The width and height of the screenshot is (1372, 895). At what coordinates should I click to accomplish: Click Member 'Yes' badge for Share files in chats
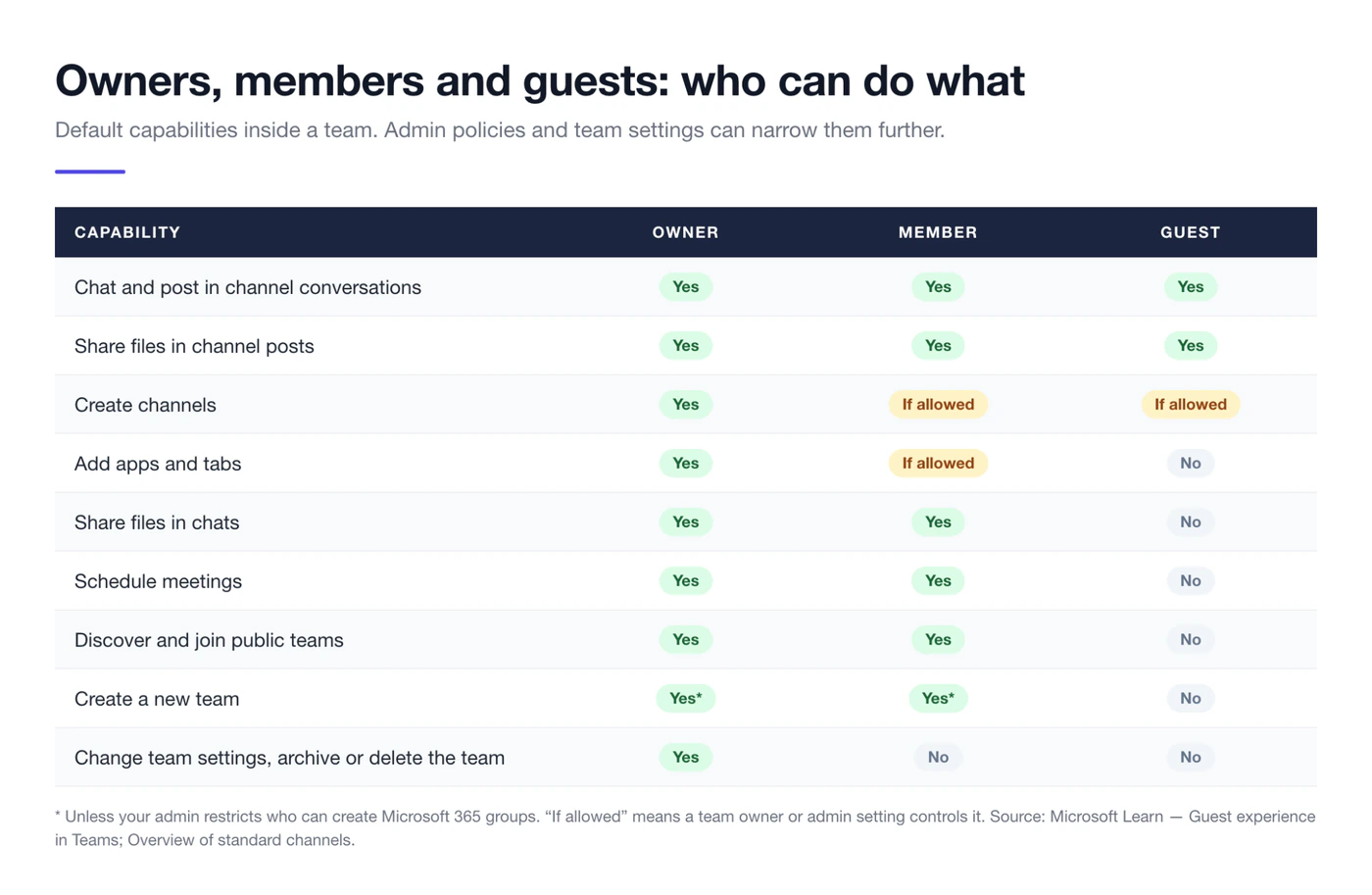tap(938, 522)
